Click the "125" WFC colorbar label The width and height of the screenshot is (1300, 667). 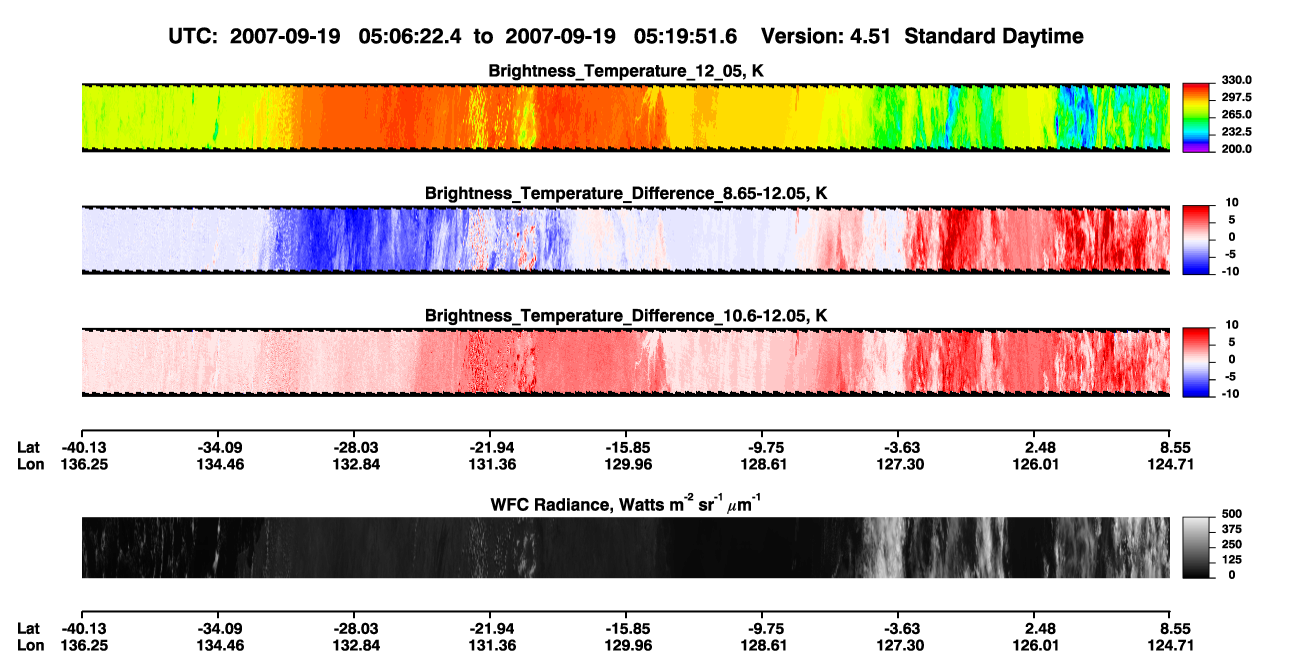click(x=1232, y=560)
